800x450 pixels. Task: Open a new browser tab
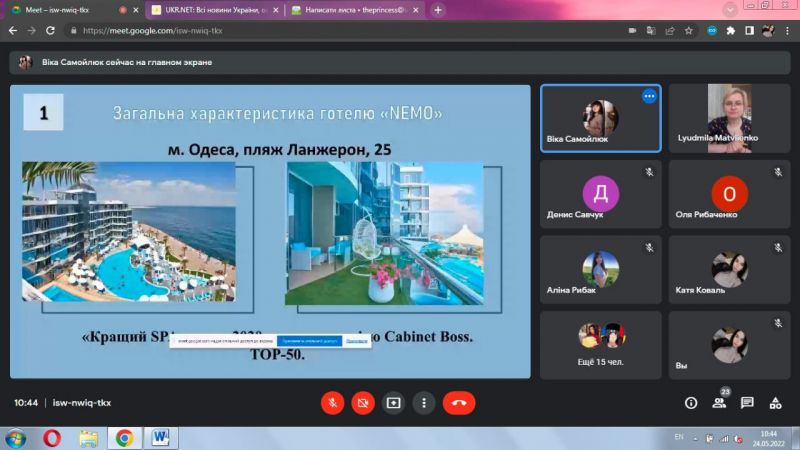[x=438, y=10]
